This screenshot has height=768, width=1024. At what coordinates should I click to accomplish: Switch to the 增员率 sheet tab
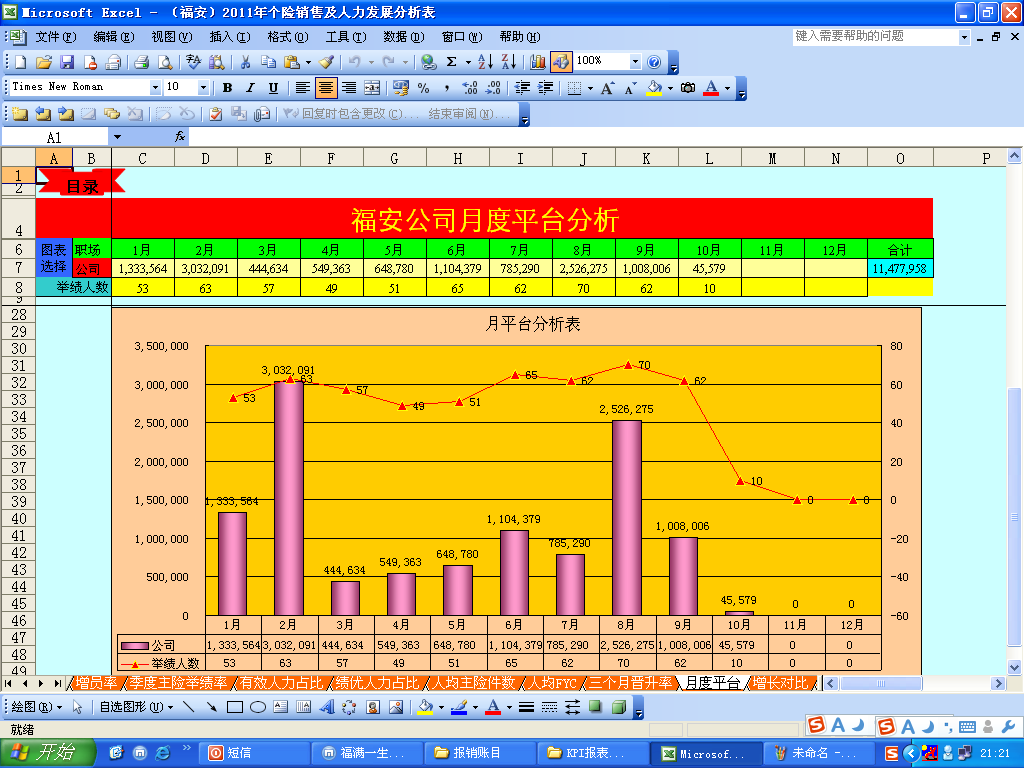[x=96, y=683]
